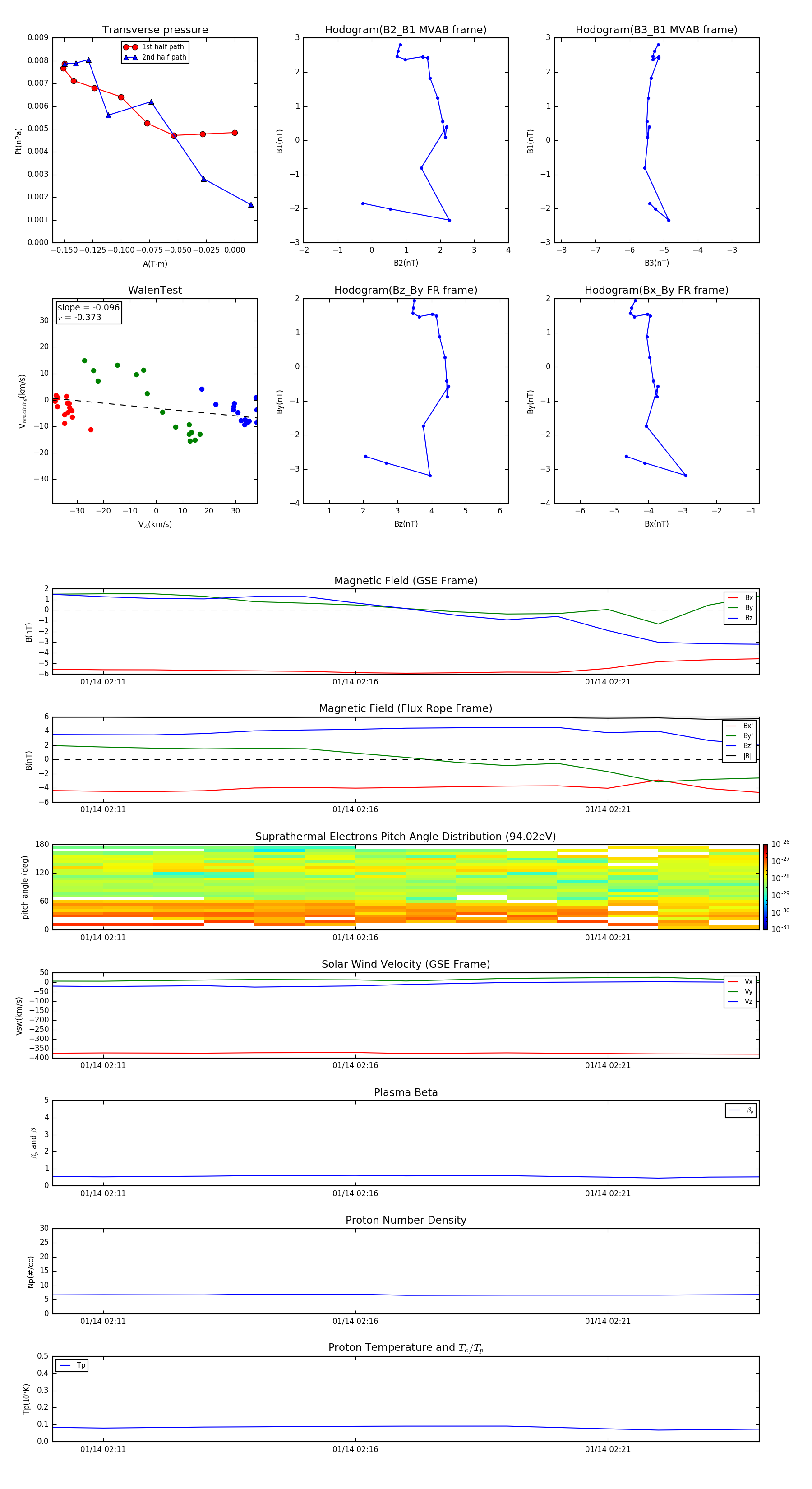Click the 'V_A(km/s)' x-axis label
The image size is (812, 1489).
[155, 524]
